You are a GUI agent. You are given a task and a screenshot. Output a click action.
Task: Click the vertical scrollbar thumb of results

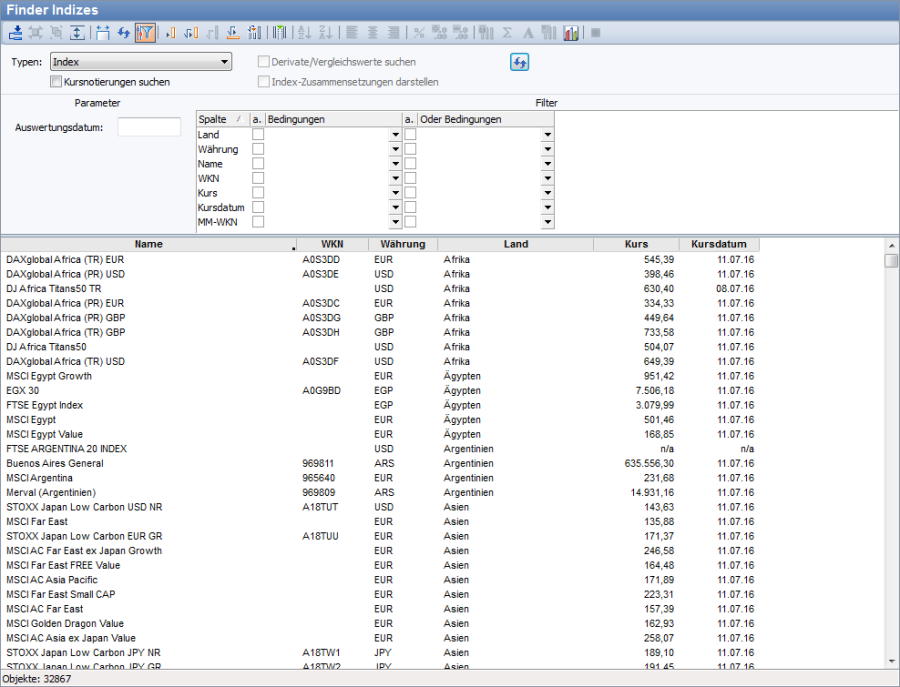pyautogui.click(x=891, y=261)
